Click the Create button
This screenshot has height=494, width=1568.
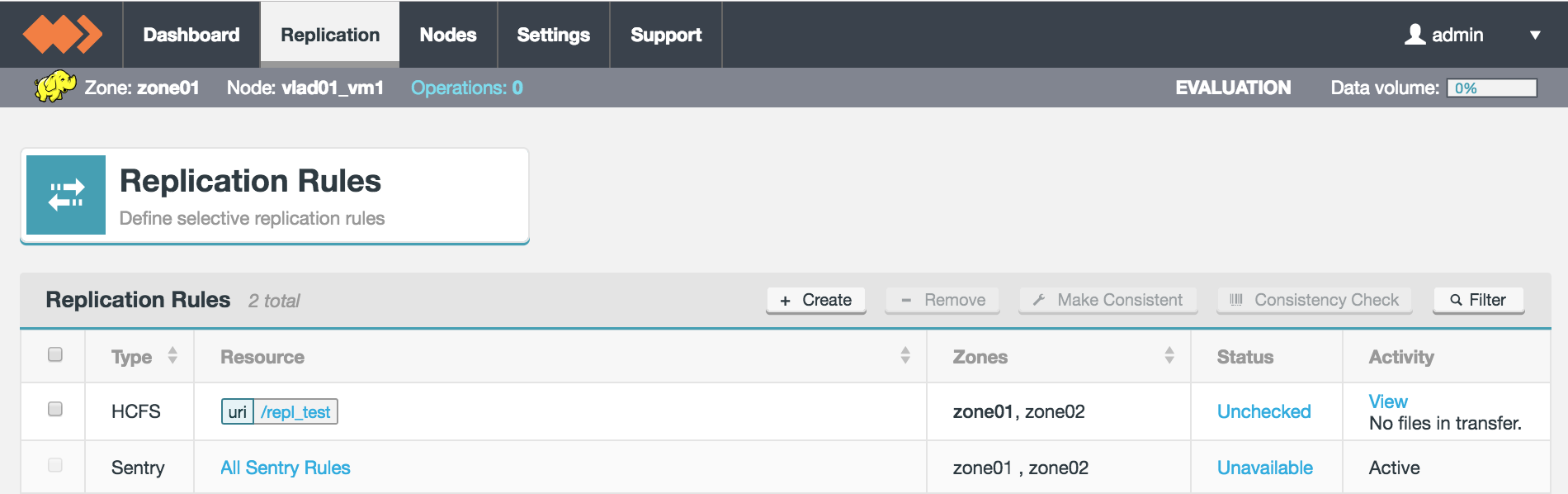click(816, 300)
